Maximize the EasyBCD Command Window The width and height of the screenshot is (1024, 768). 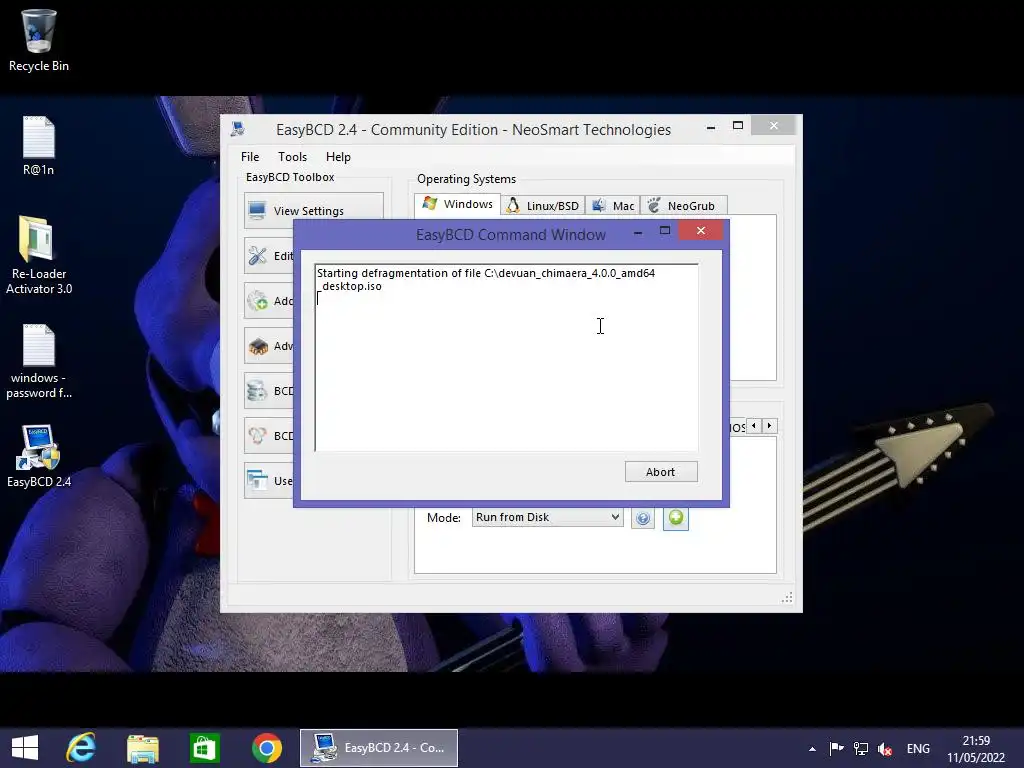point(665,231)
